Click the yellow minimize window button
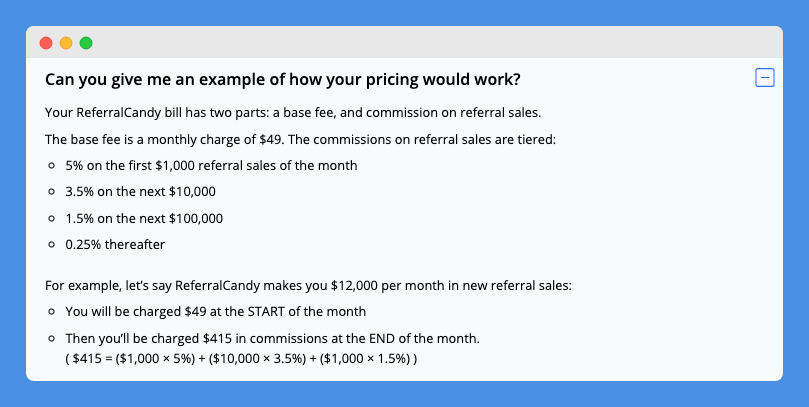Image resolution: width=809 pixels, height=407 pixels. coord(66,43)
